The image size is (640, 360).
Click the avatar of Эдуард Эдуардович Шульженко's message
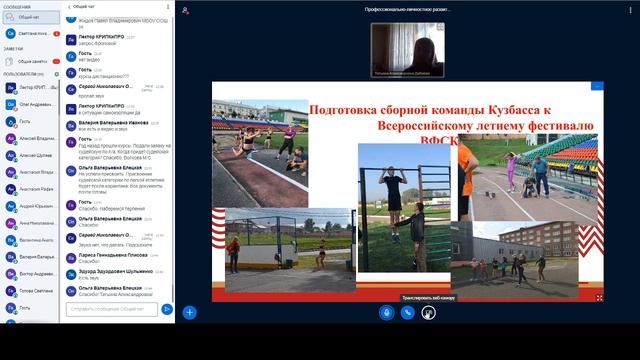pos(71,274)
